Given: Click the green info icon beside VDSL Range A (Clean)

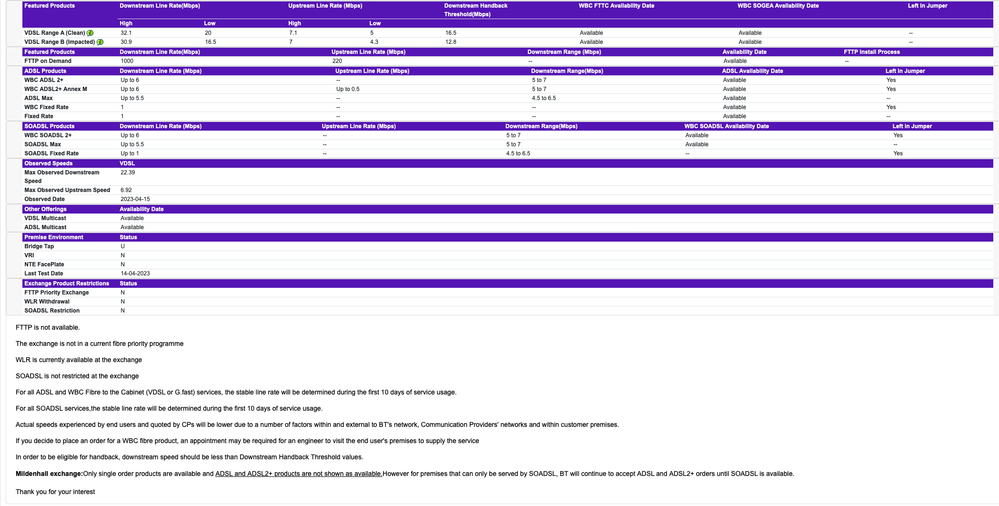Looking at the screenshot, I should coord(90,33).
